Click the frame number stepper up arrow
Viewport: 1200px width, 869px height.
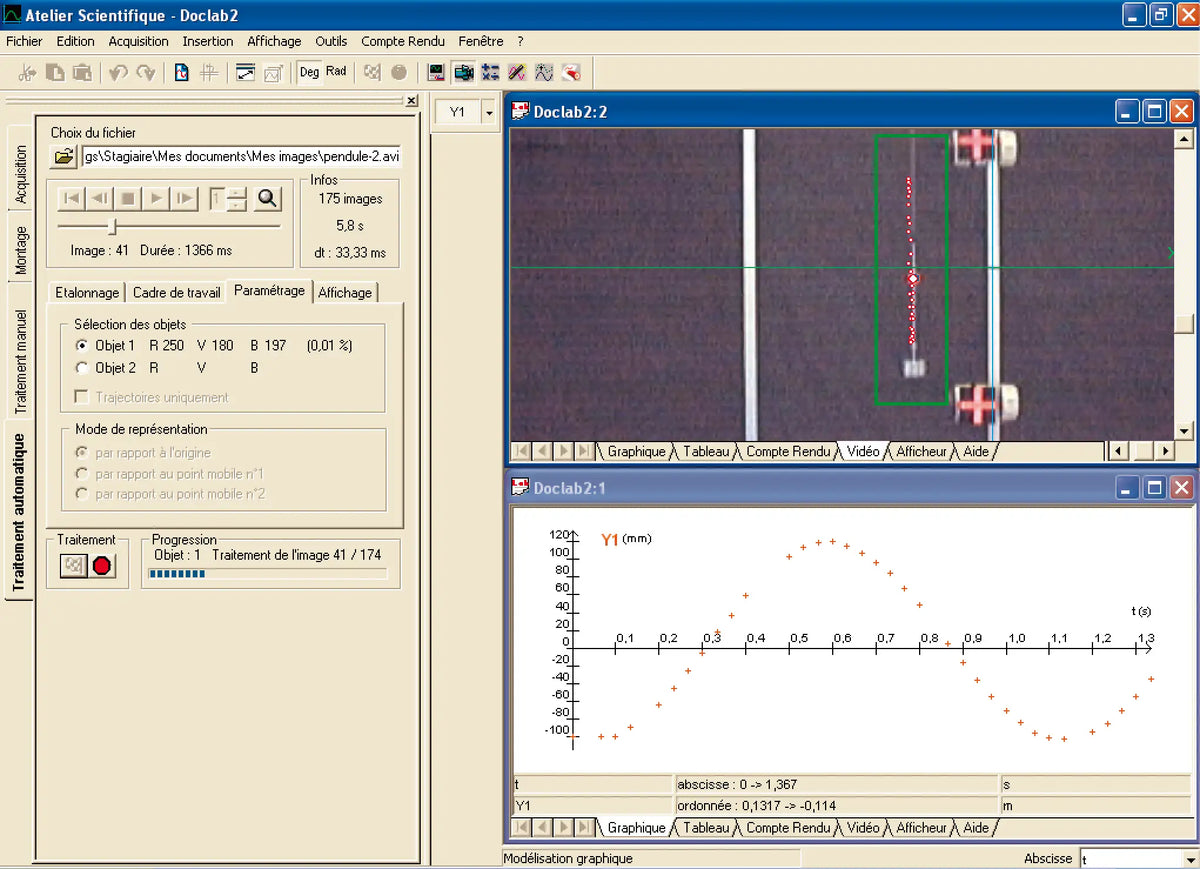235,193
